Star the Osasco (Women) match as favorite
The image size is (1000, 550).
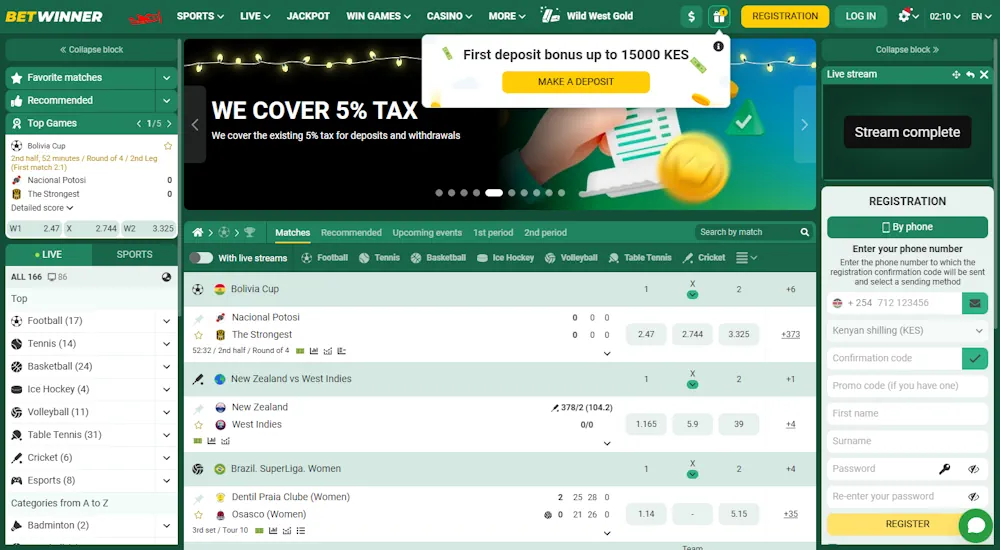coord(198,515)
